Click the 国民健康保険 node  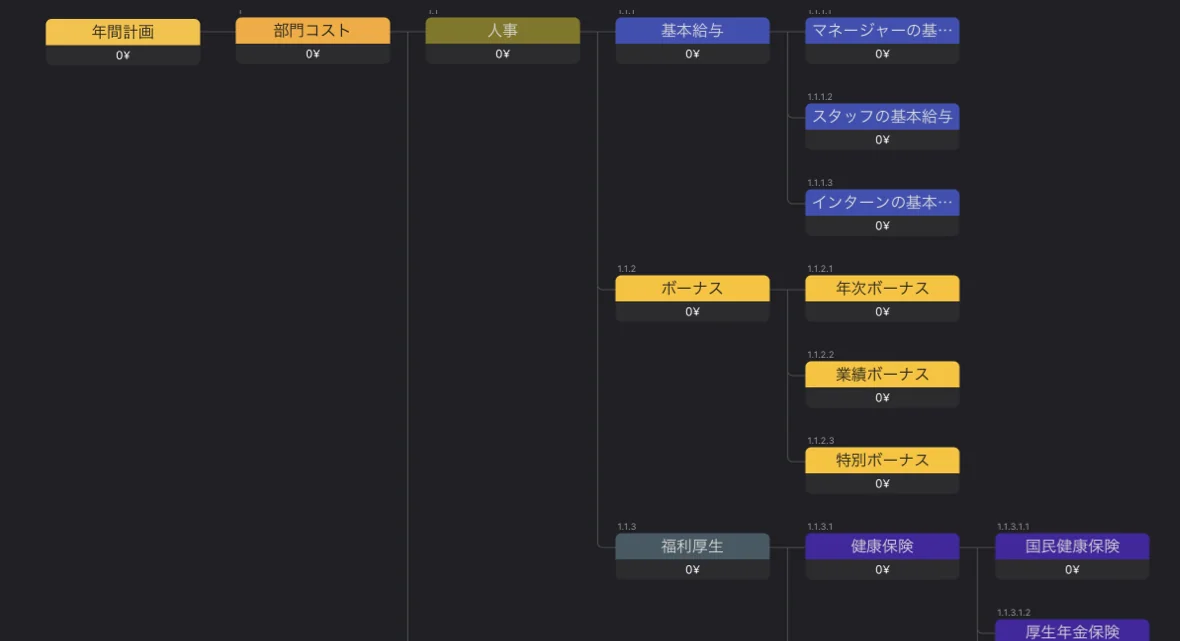click(x=1072, y=547)
